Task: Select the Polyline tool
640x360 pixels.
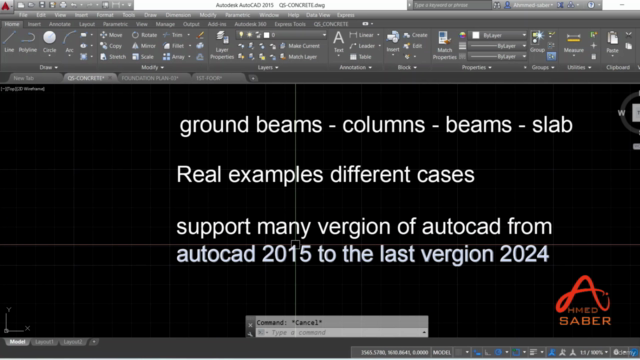Action: tap(28, 42)
